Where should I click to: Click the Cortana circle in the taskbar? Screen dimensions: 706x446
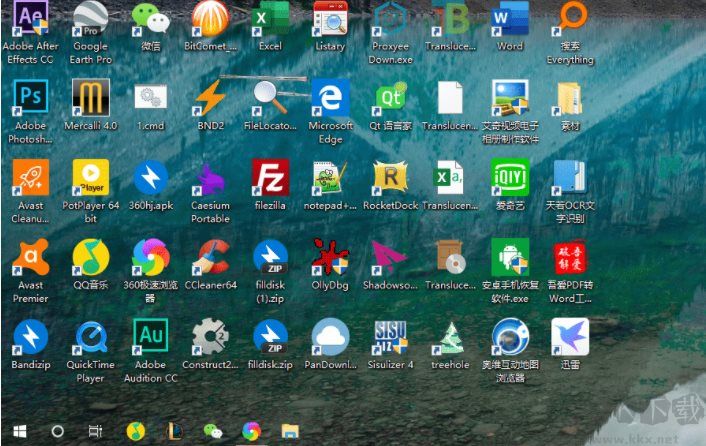(57, 431)
